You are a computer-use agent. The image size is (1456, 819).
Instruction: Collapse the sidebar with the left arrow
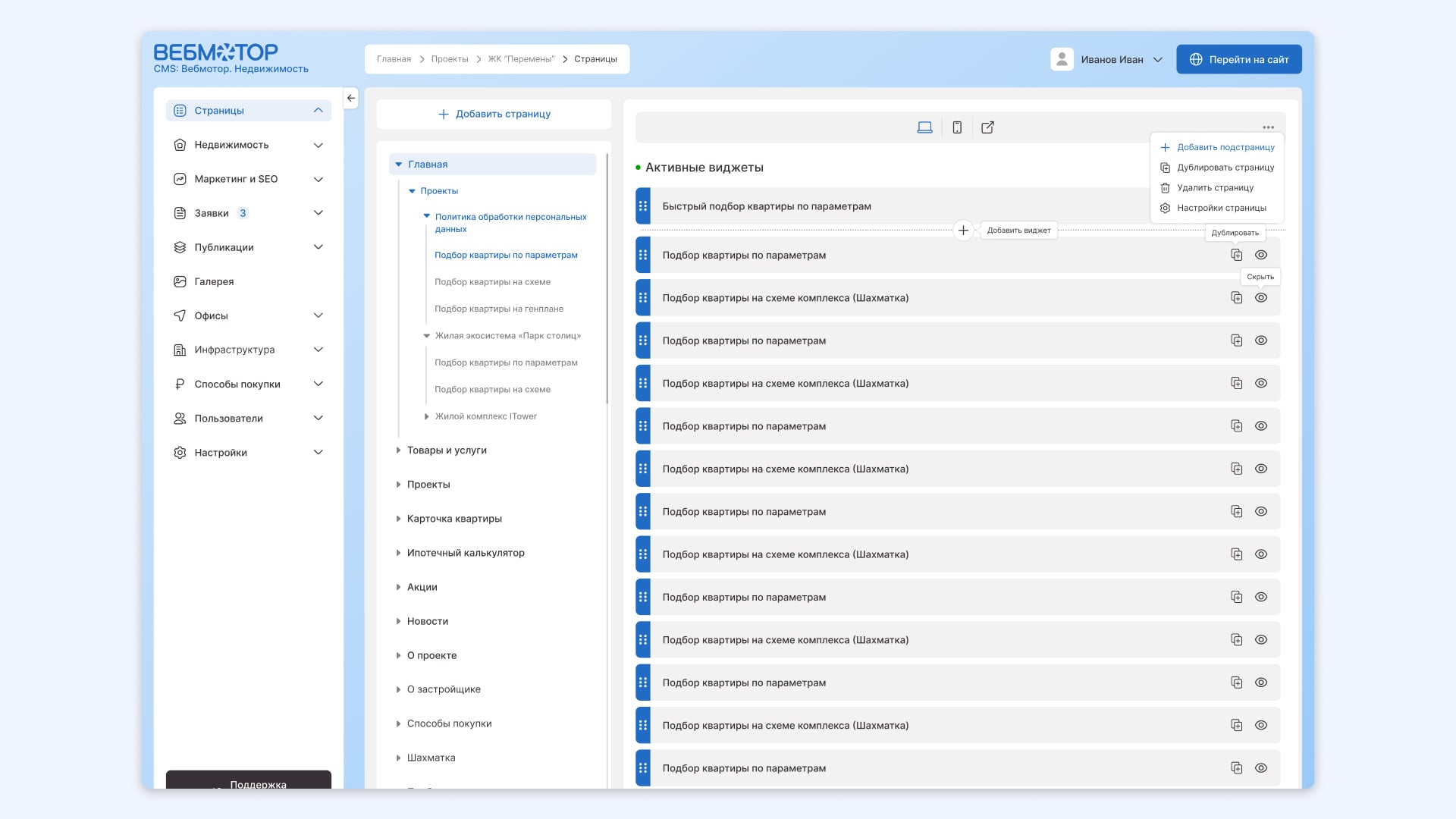coord(351,98)
